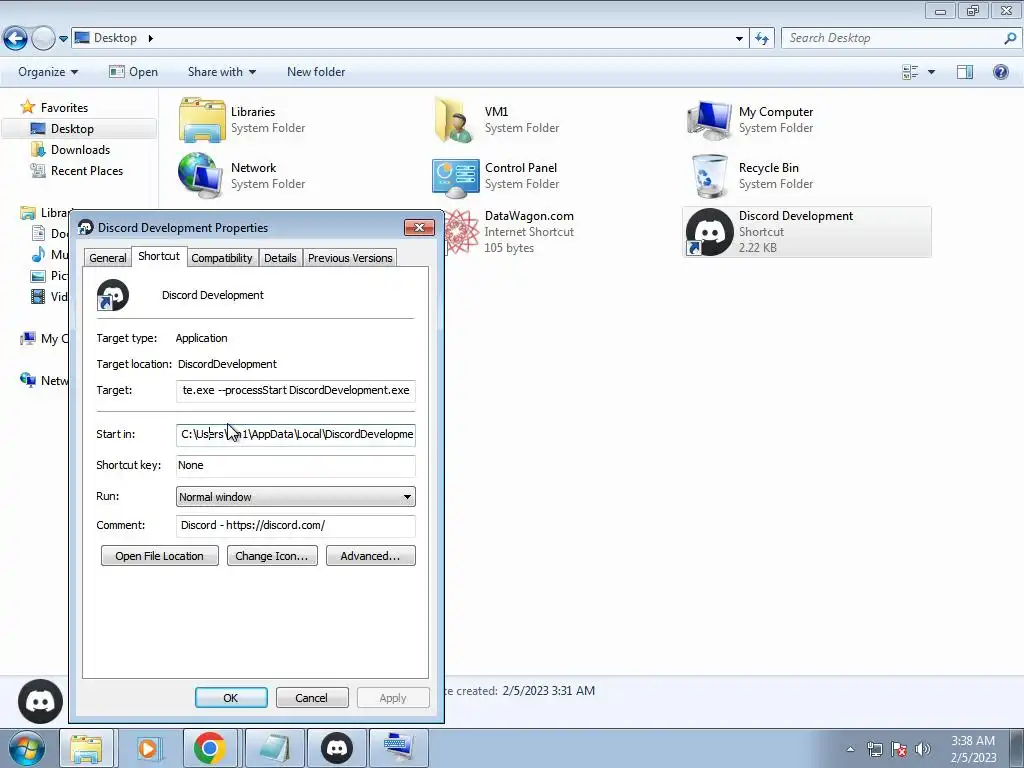Viewport: 1024px width, 768px height.
Task: Refresh the Desktop folder view
Action: coord(762,39)
